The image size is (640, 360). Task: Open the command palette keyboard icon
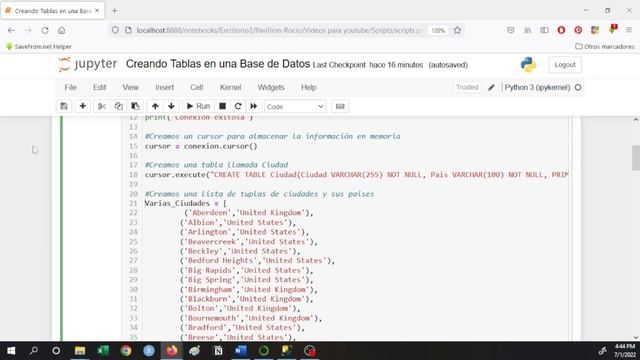(x=340, y=106)
